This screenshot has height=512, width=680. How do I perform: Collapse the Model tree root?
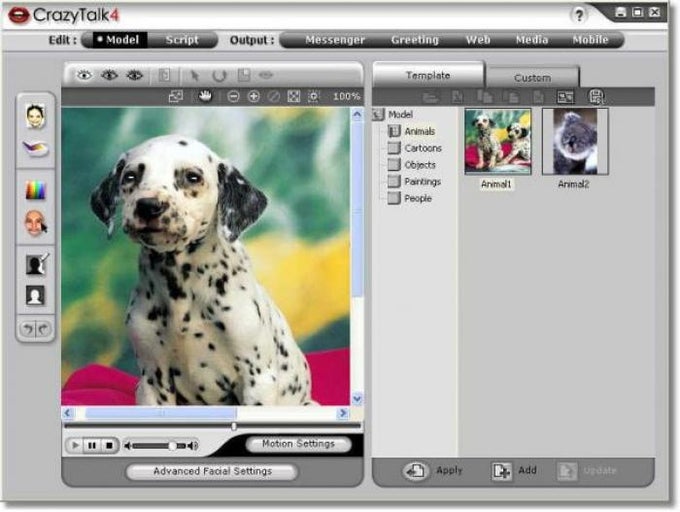click(378, 114)
